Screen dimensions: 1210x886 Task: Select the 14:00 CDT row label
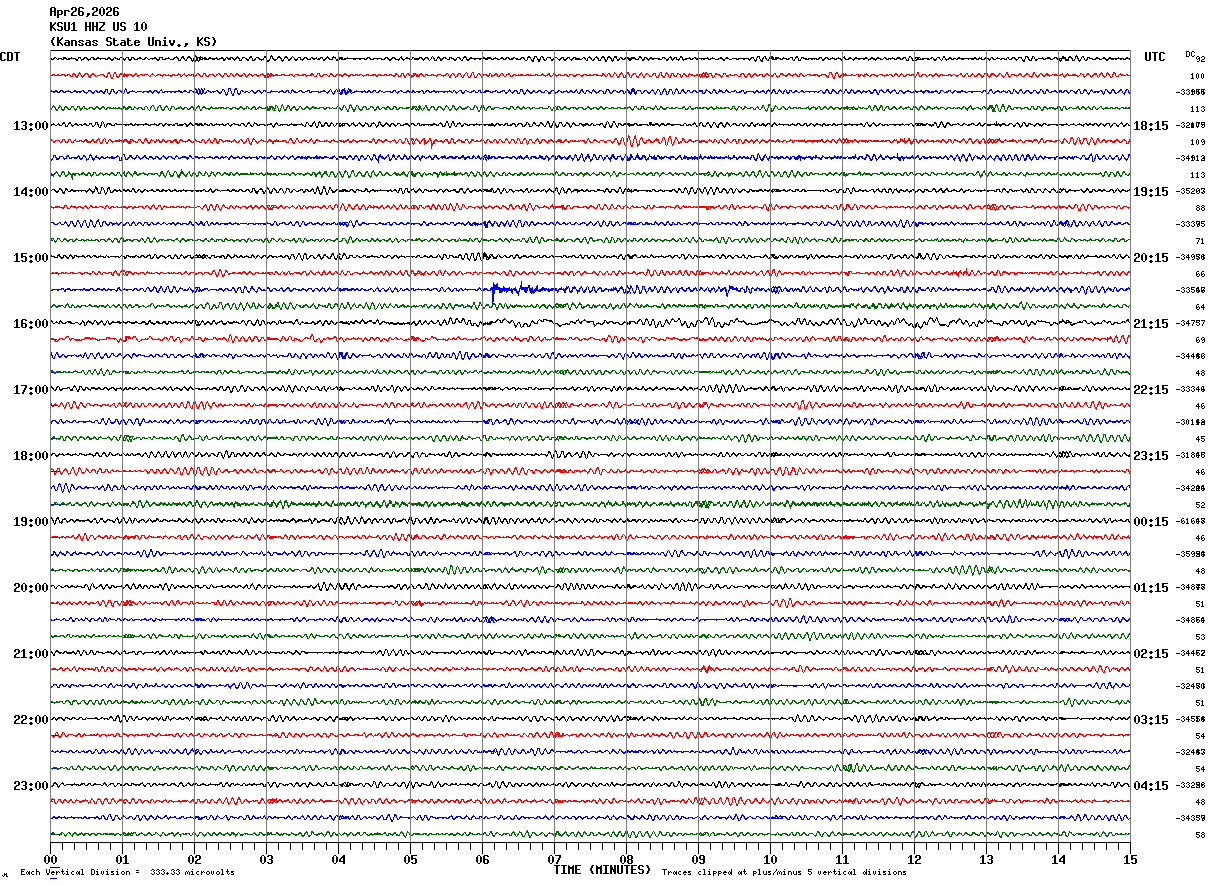click(31, 192)
